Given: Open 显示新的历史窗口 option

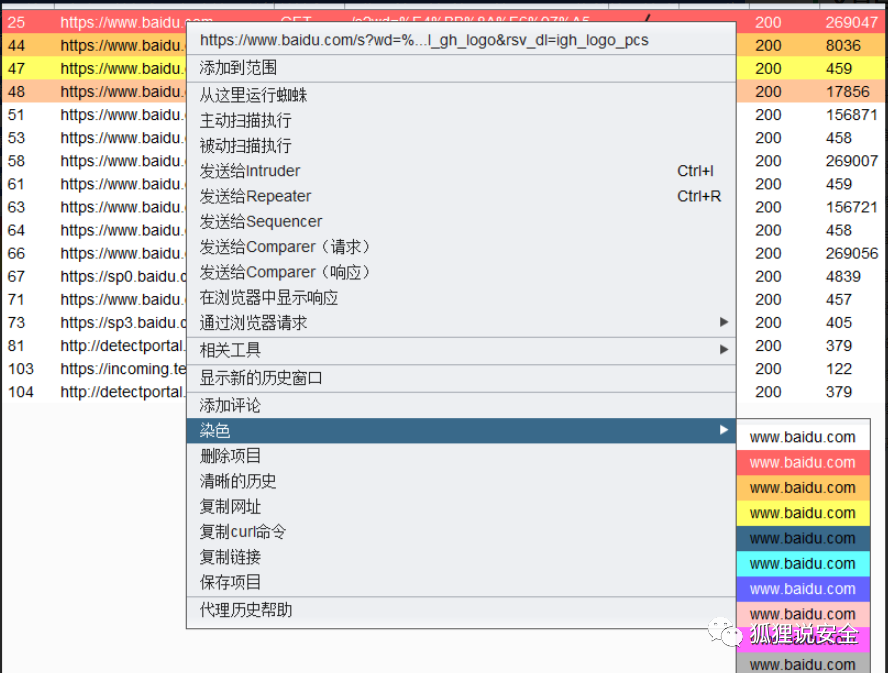Looking at the screenshot, I should [461, 378].
